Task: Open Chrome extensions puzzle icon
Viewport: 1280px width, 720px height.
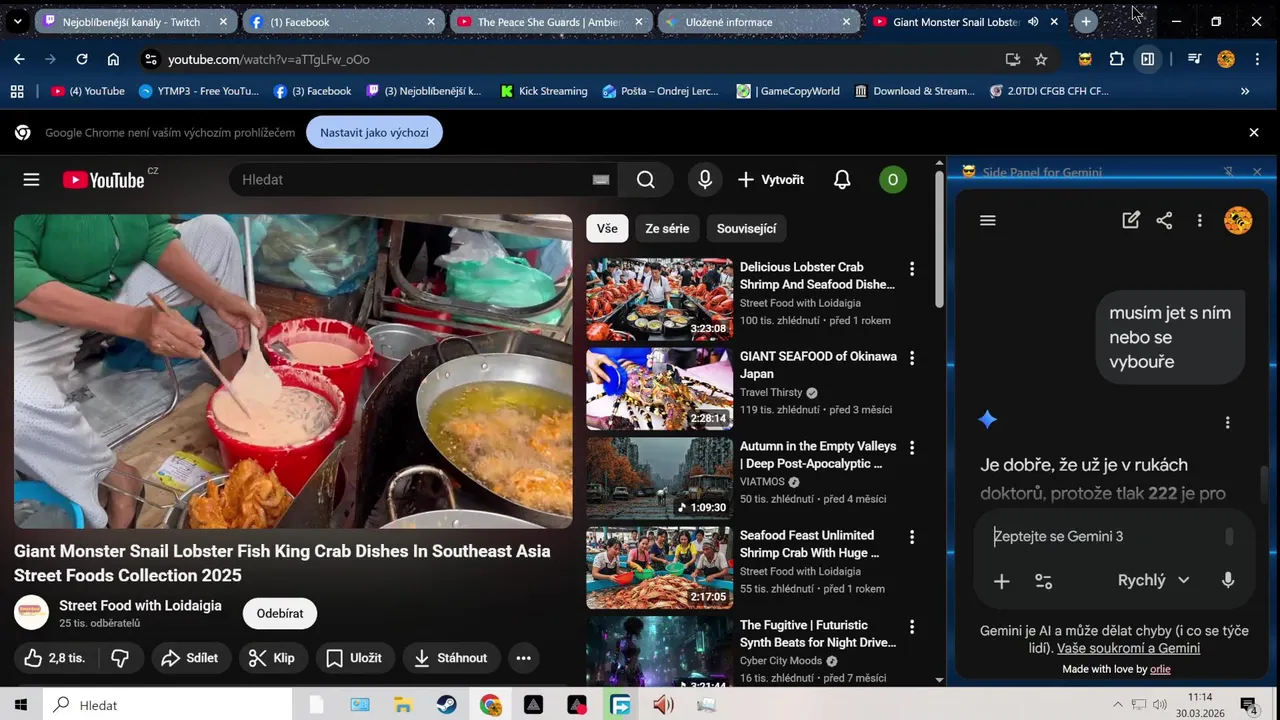Action: (x=1116, y=59)
